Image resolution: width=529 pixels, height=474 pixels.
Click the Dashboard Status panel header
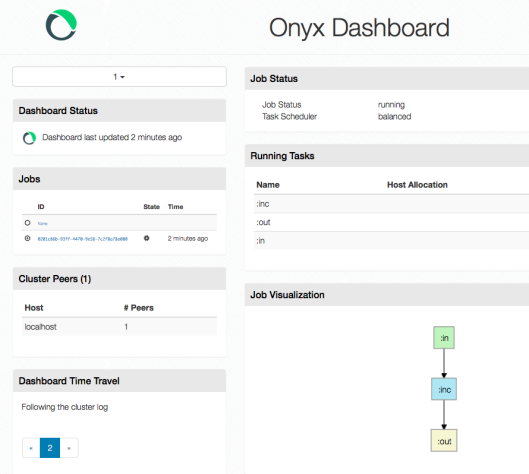coord(119,111)
